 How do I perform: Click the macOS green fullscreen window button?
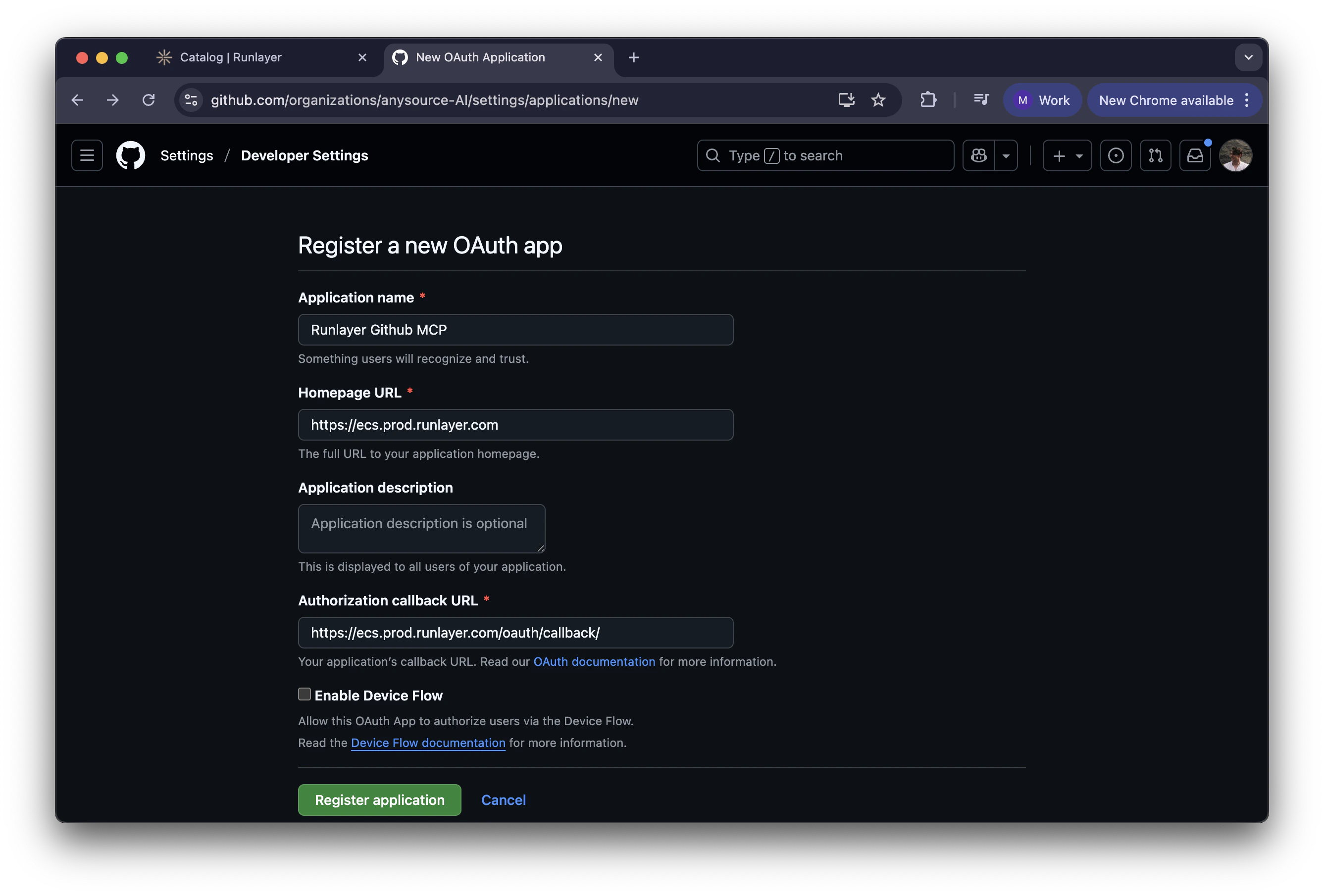[x=122, y=57]
